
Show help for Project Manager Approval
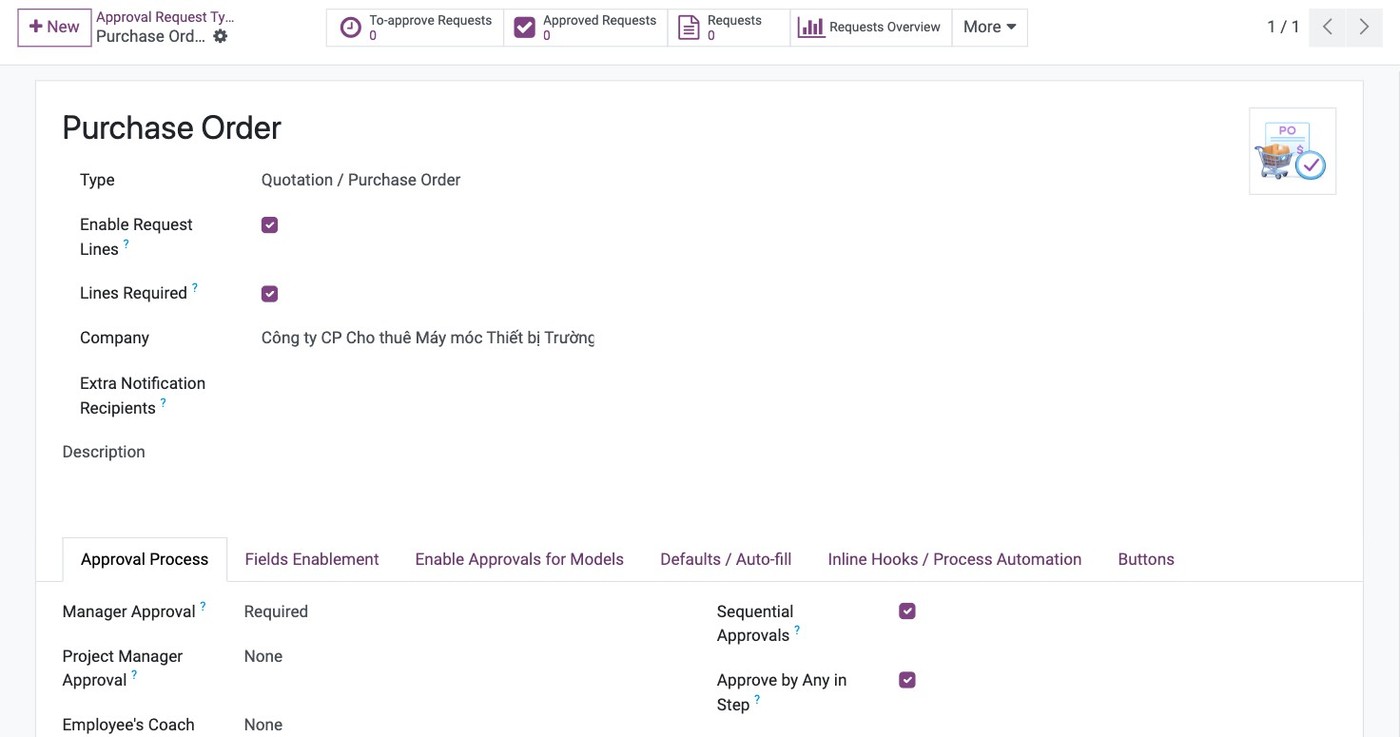(x=134, y=674)
